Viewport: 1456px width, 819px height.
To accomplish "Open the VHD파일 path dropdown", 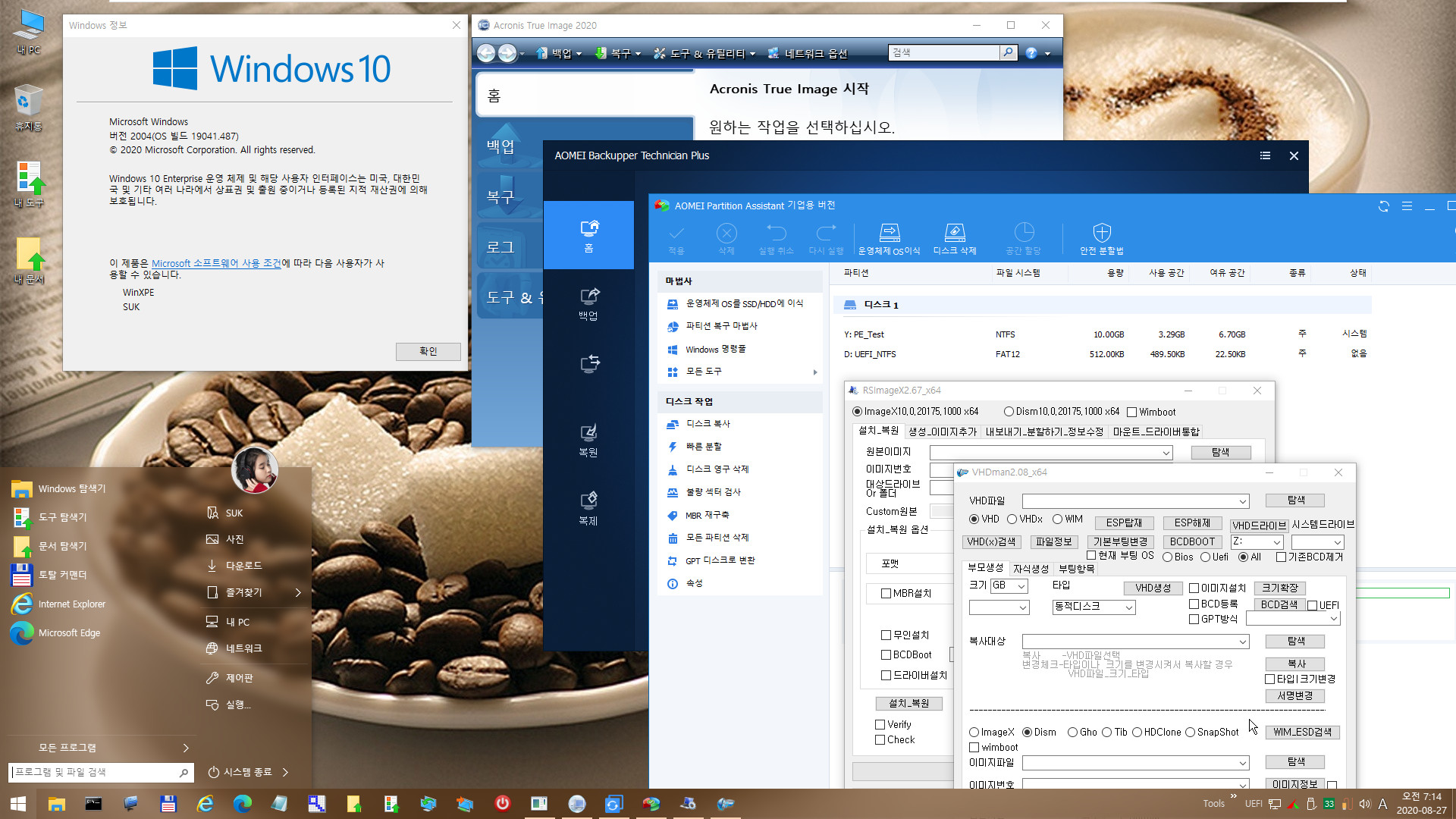I will 1243,501.
